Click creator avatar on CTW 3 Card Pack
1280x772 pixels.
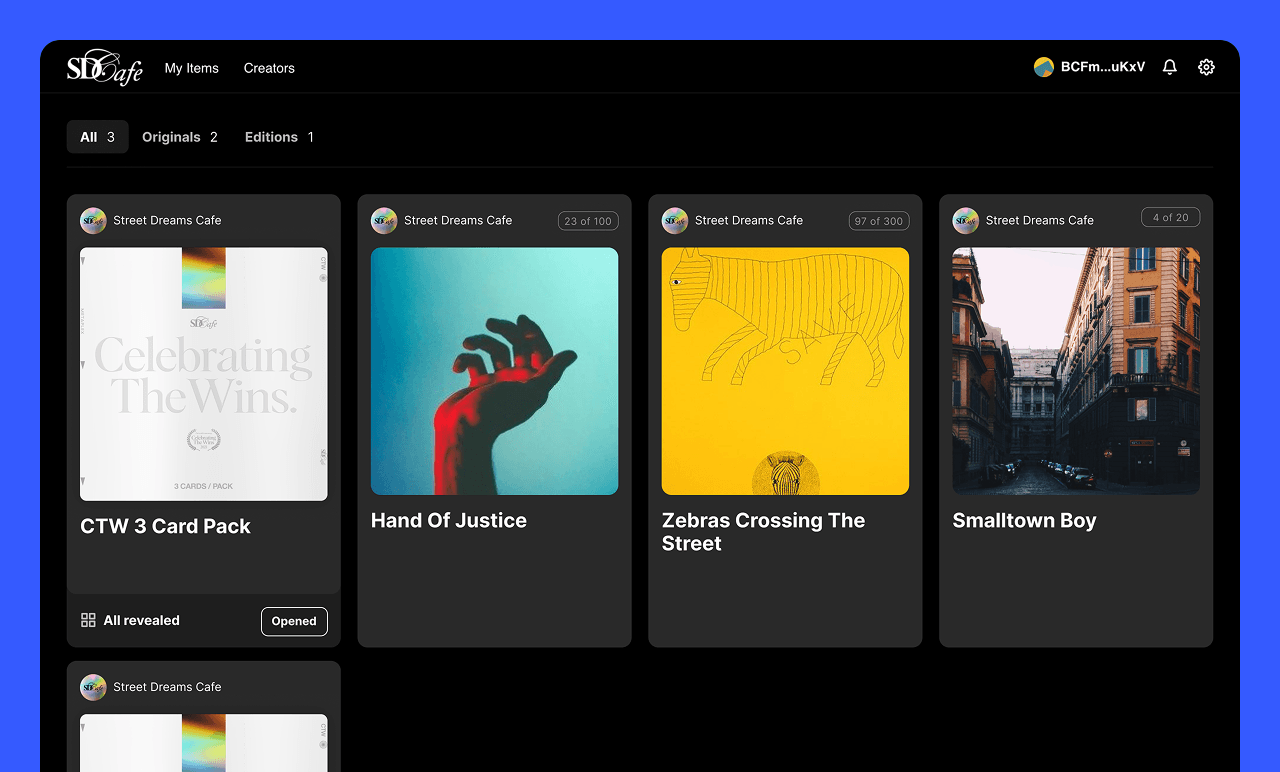93,221
